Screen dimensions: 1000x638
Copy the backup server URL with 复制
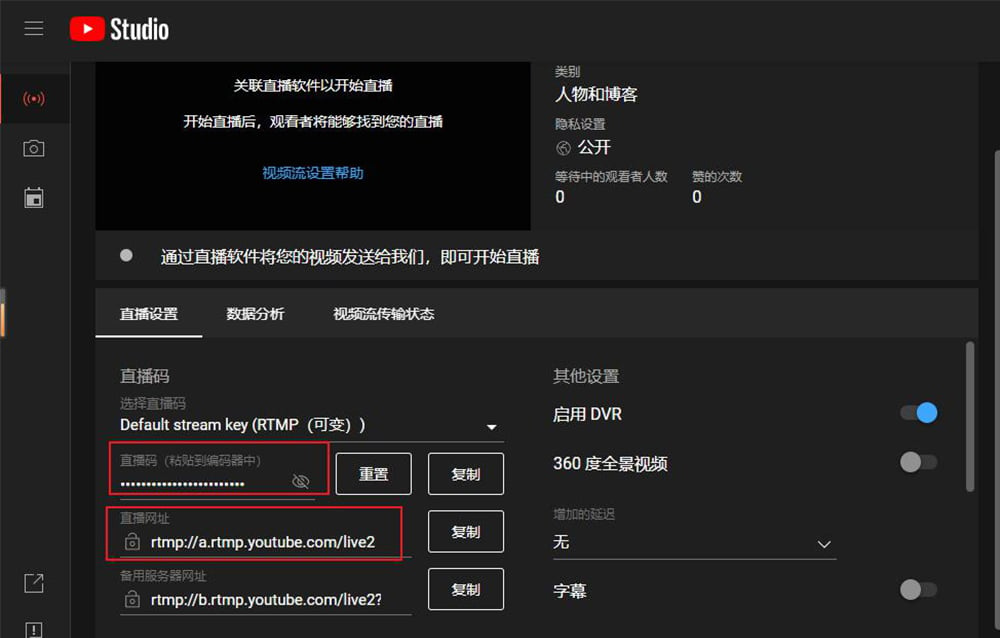(x=465, y=590)
